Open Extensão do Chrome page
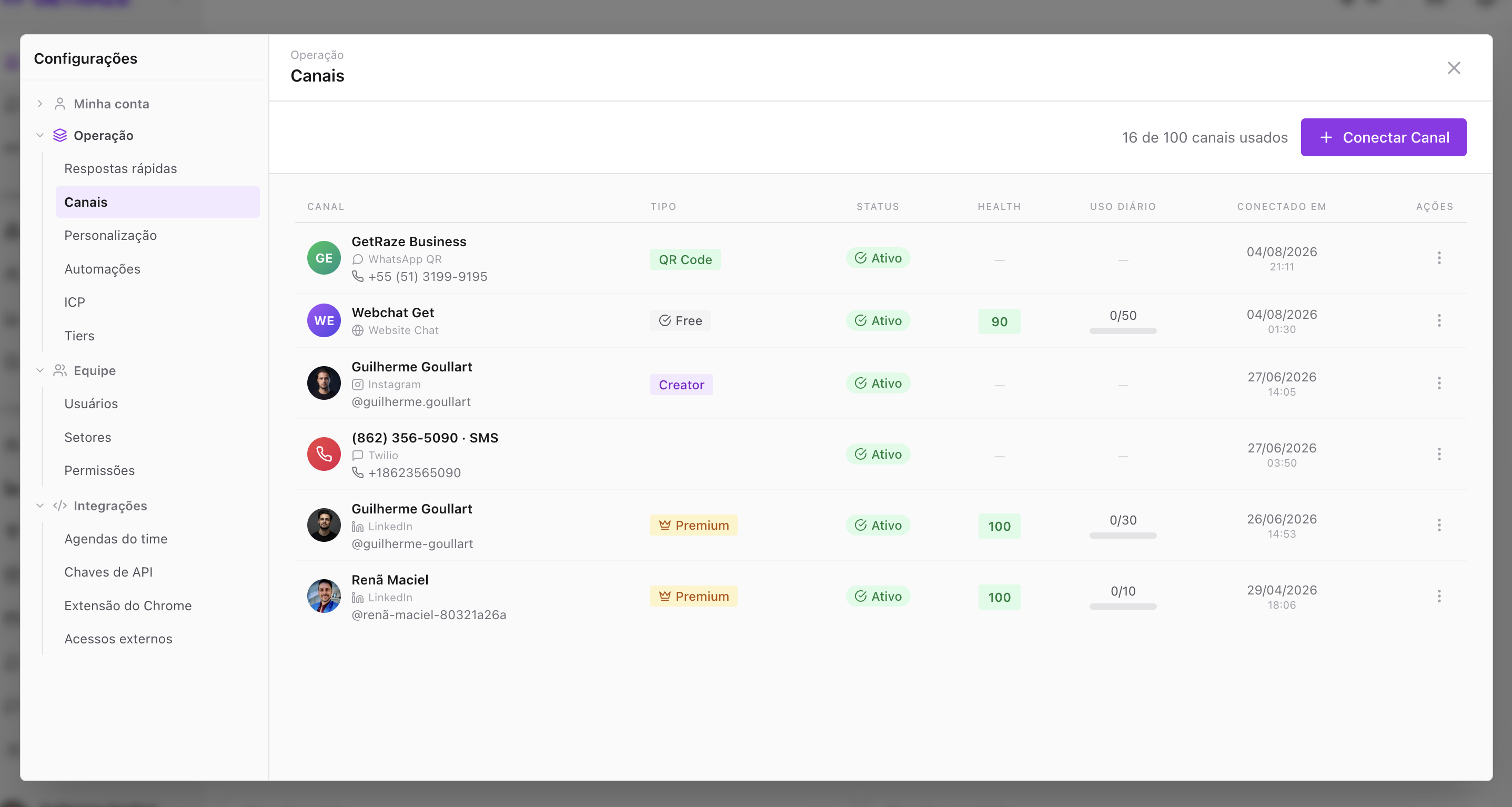Screen dimensions: 1512x807 coord(157,606)
